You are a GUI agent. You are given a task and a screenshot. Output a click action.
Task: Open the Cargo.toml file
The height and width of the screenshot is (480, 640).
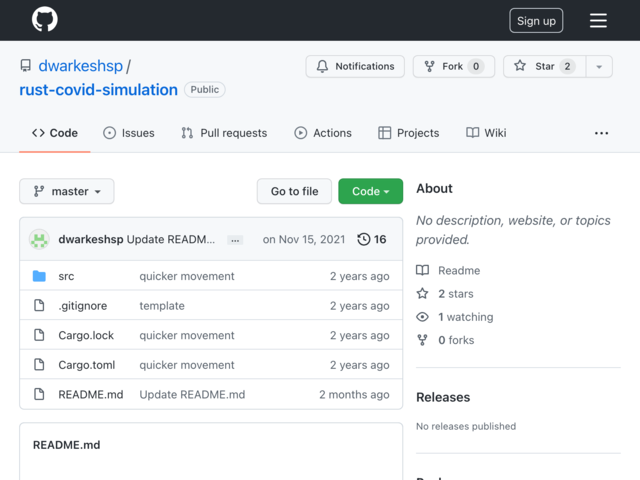(87, 365)
